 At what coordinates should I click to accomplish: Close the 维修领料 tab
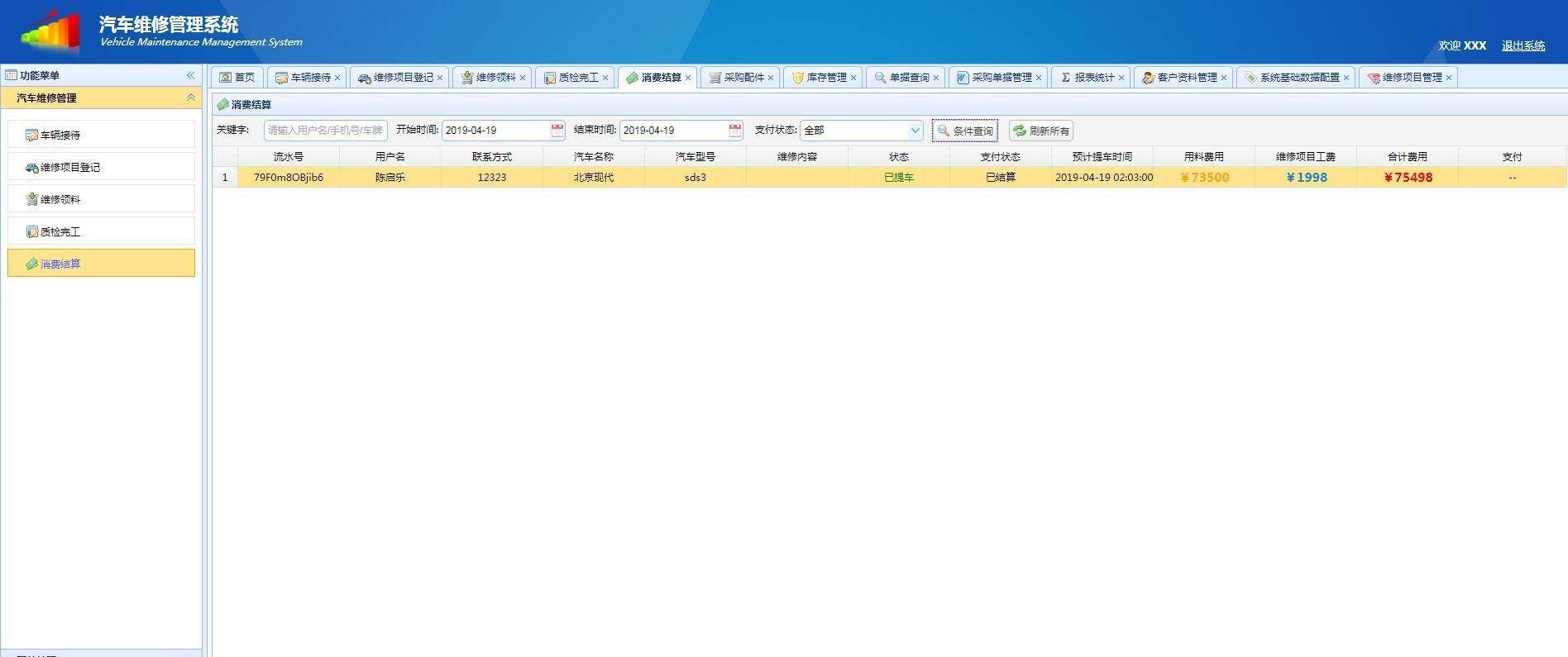(x=523, y=78)
